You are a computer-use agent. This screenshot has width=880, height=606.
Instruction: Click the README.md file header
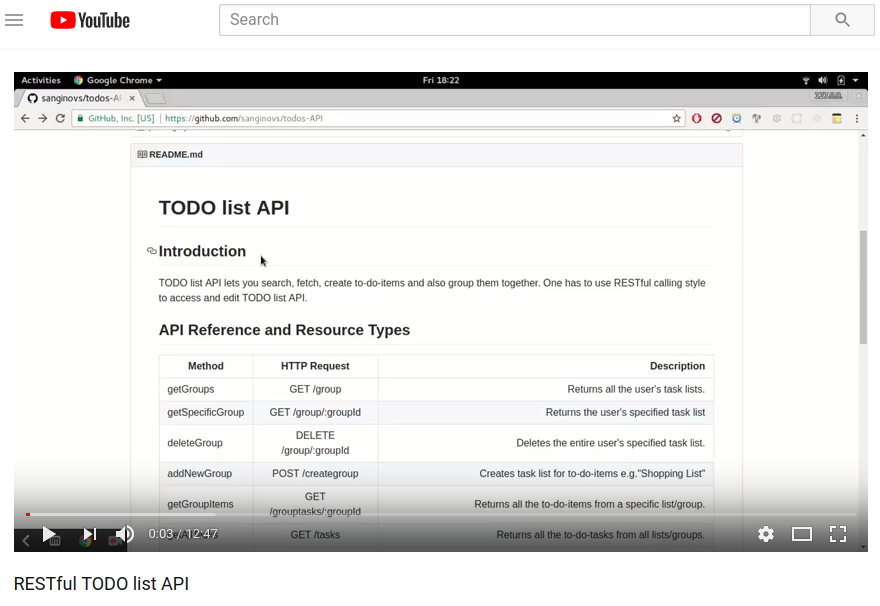(x=437, y=155)
